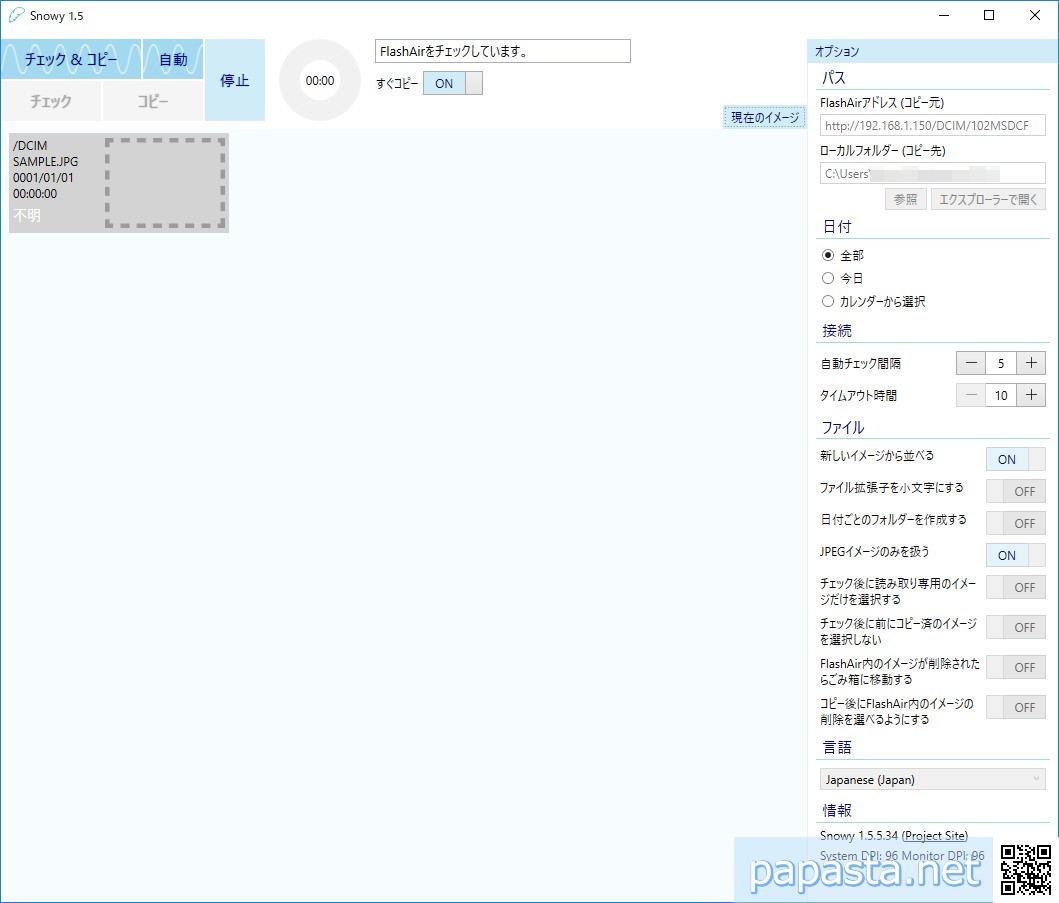Open the Japanese (Japan) language dropdown

(x=931, y=779)
